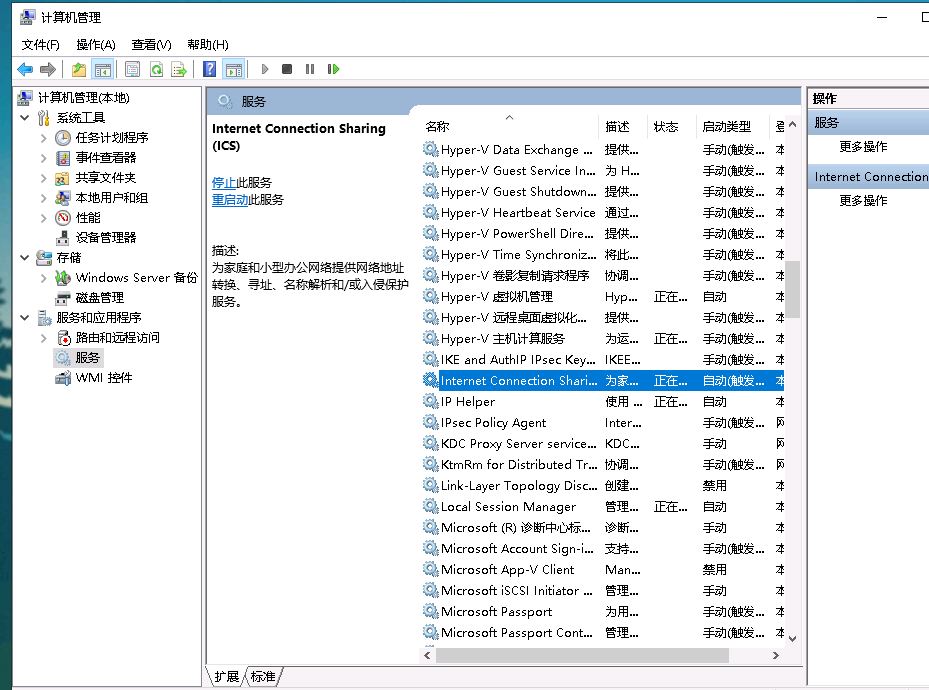Open 共享文件夹 in the tree
Screen dimensions: 929x690
coord(106,178)
